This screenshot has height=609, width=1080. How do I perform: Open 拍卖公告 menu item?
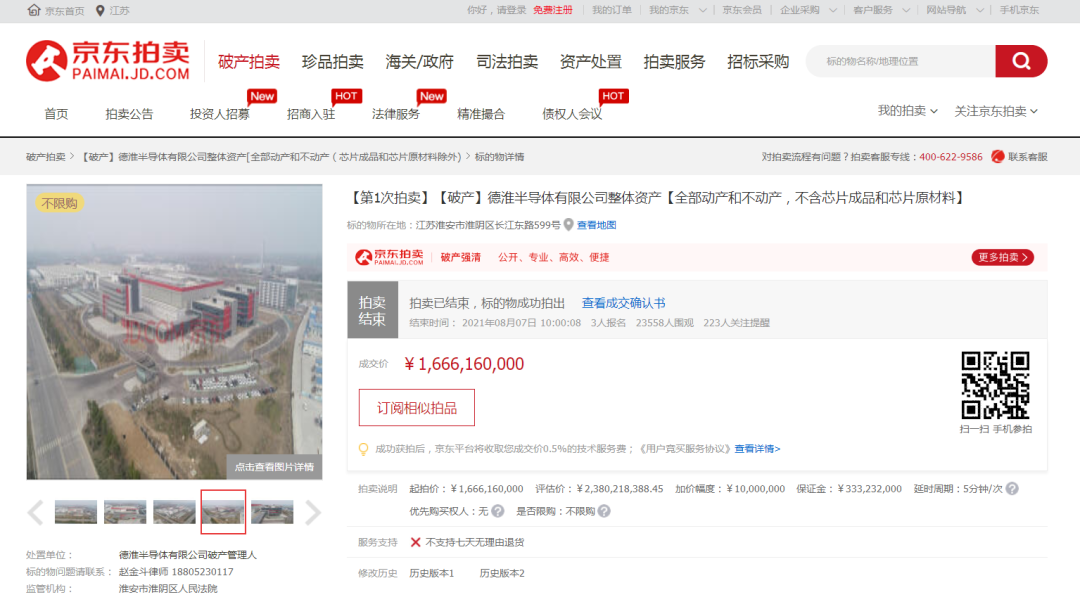pyautogui.click(x=129, y=114)
